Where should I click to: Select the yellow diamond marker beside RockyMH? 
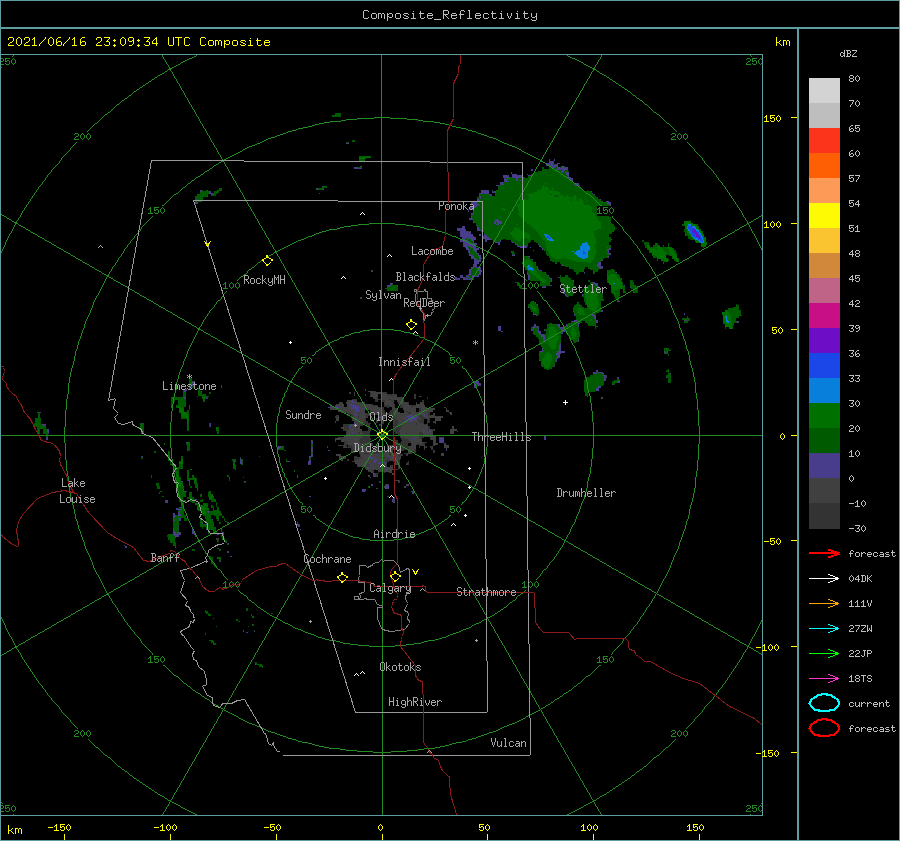[267, 261]
